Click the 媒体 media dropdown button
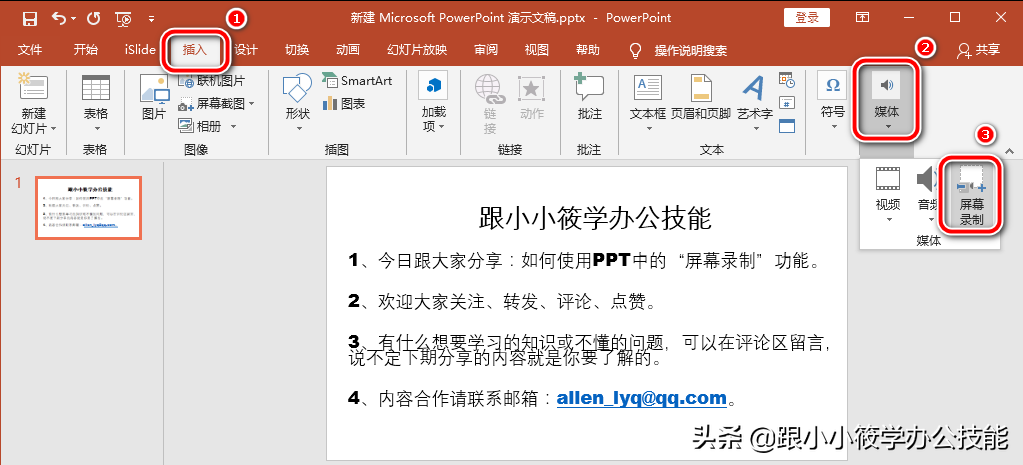Screen dimensions: 1023x465 (x=886, y=102)
